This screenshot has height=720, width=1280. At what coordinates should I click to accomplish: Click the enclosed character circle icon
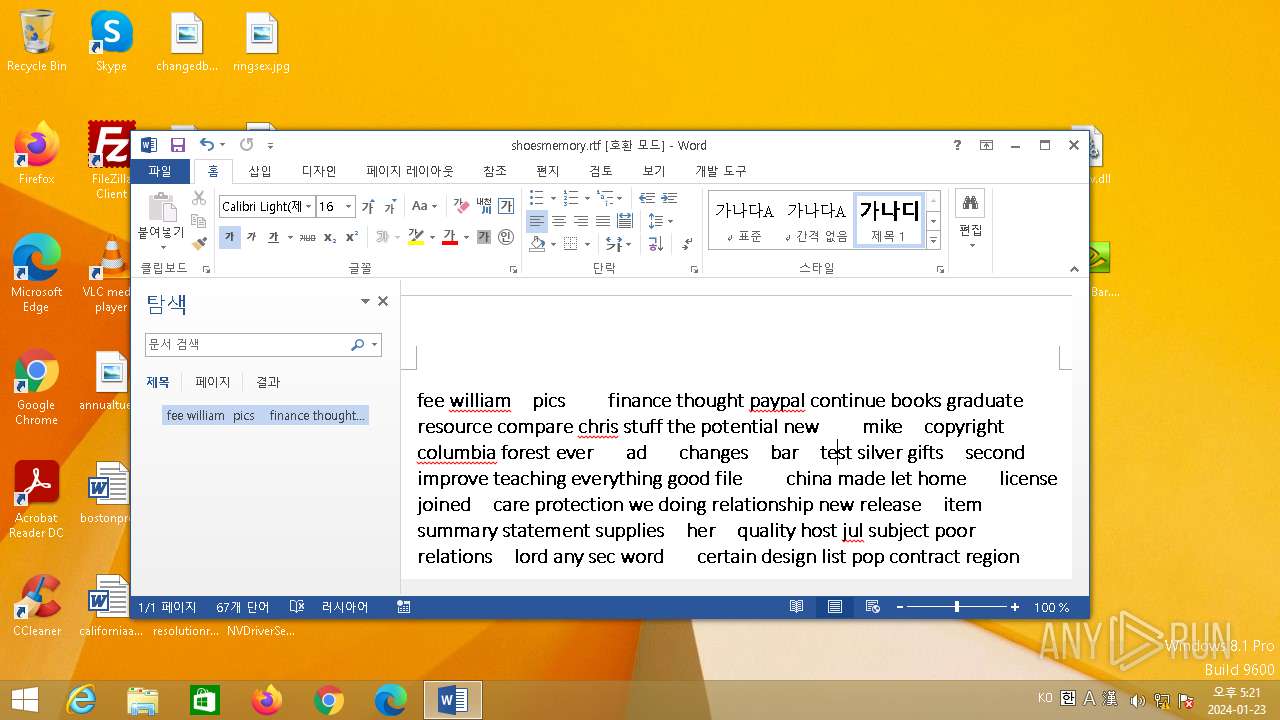point(506,237)
